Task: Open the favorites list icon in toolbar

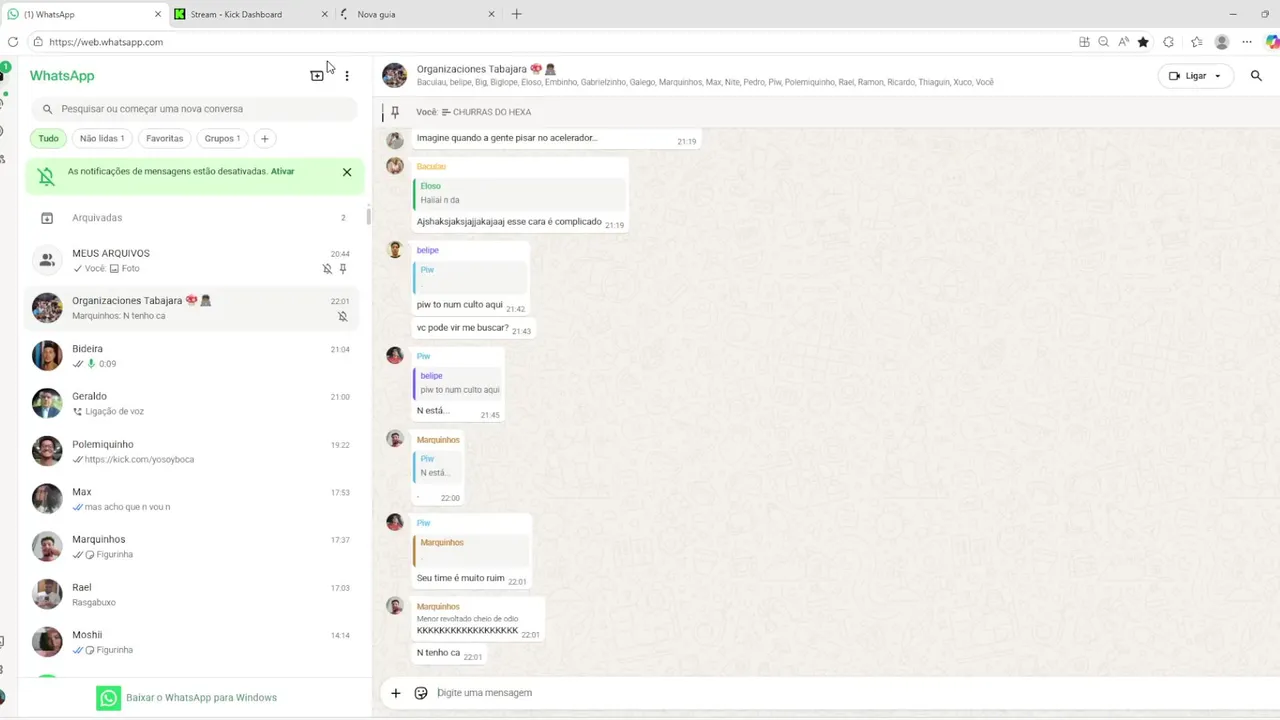Action: [1197, 42]
